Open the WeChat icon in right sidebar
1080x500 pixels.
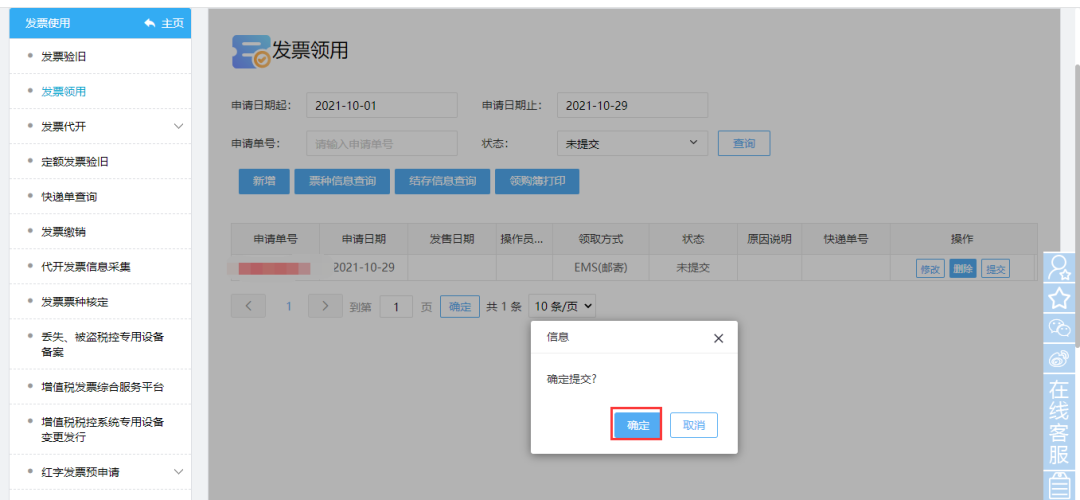[1059, 329]
